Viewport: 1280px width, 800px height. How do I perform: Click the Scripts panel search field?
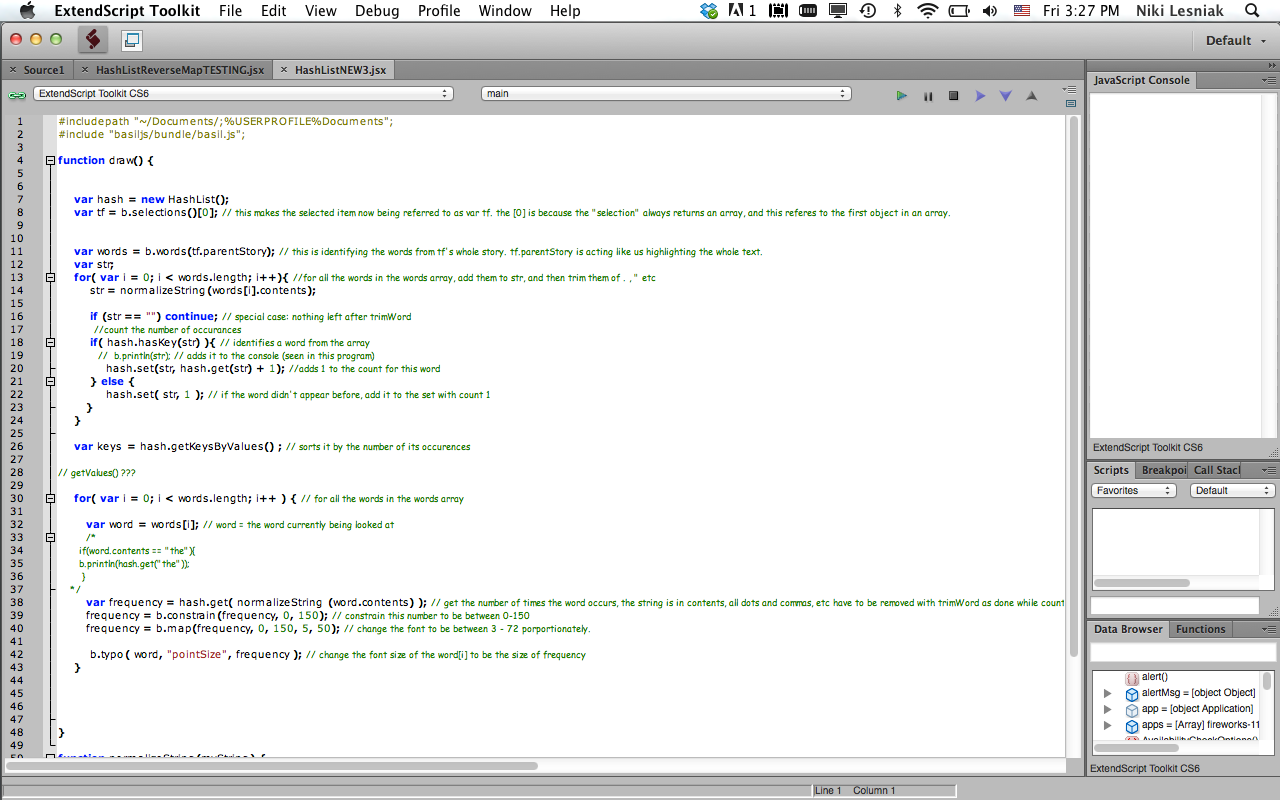[1174, 605]
